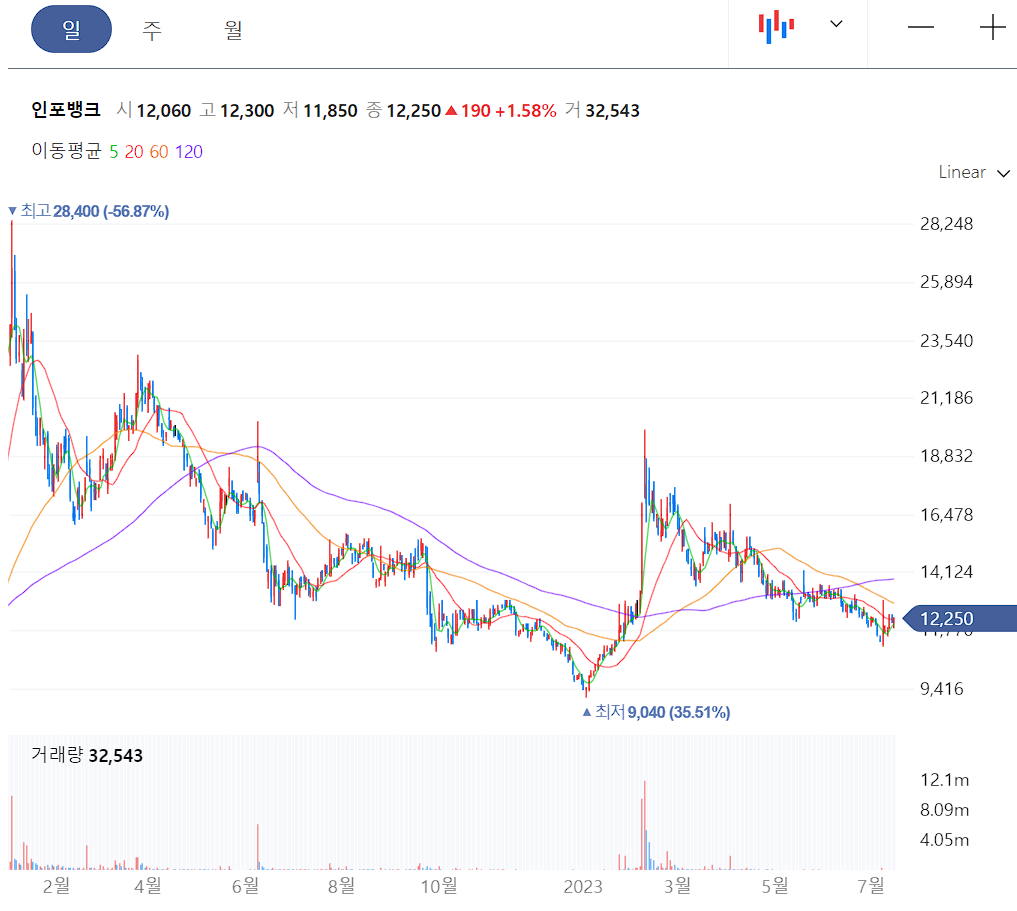Select the active 일 (daily) tab
Viewport: 1017px width, 911px height.
click(x=71, y=30)
